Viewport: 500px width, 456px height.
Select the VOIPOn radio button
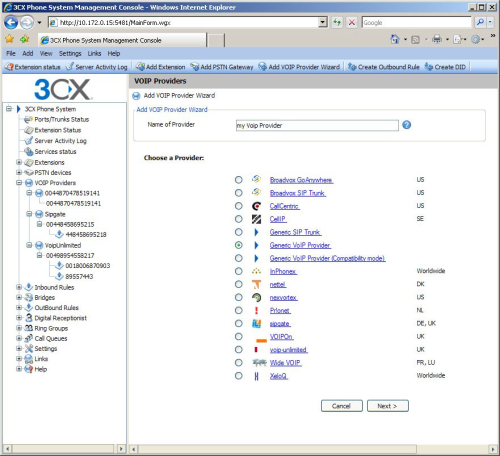(x=238, y=337)
